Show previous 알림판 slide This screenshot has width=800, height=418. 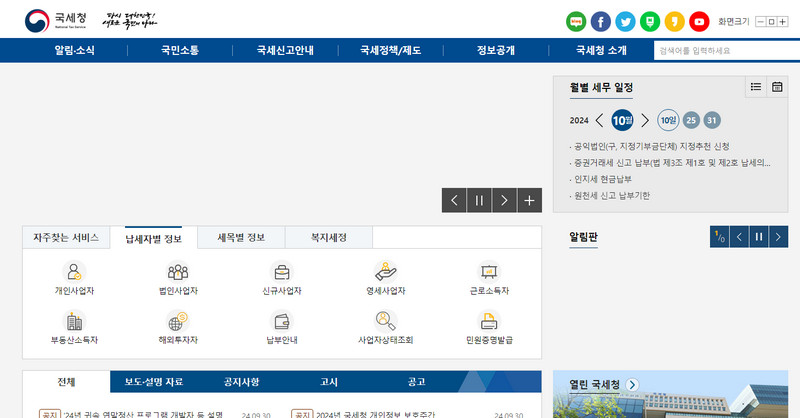[x=739, y=237]
